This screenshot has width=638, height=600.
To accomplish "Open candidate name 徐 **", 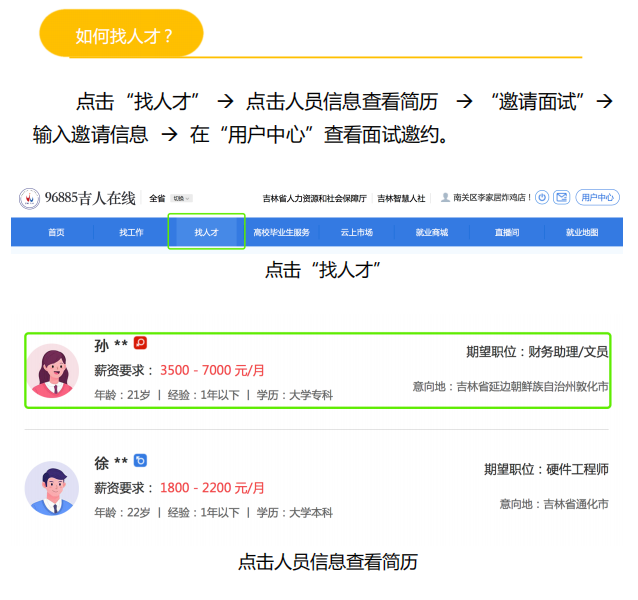I will (111, 463).
